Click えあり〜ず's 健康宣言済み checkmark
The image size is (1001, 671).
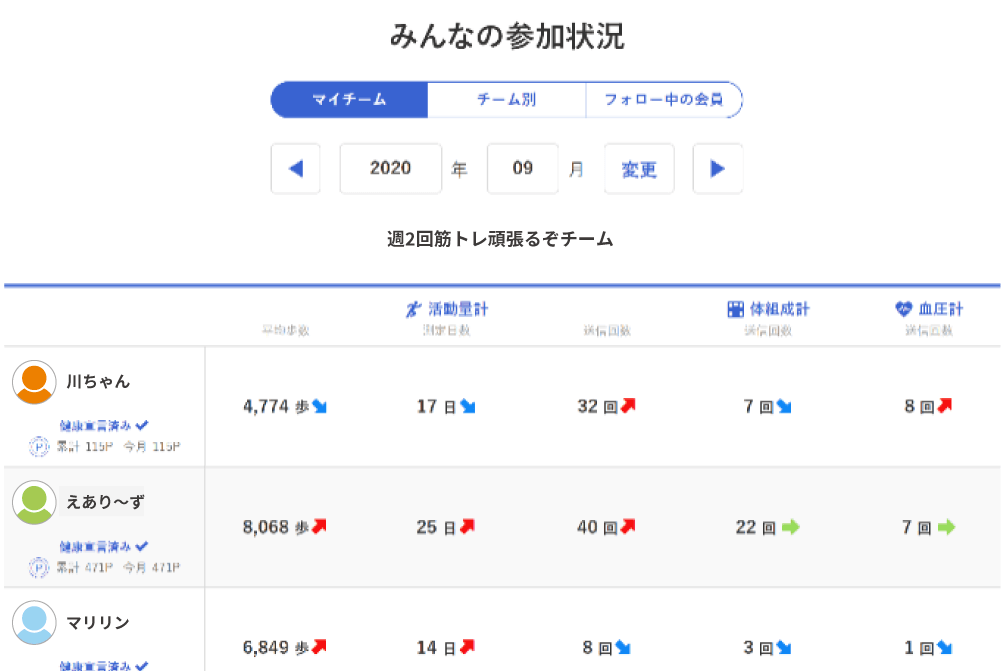pos(142,546)
